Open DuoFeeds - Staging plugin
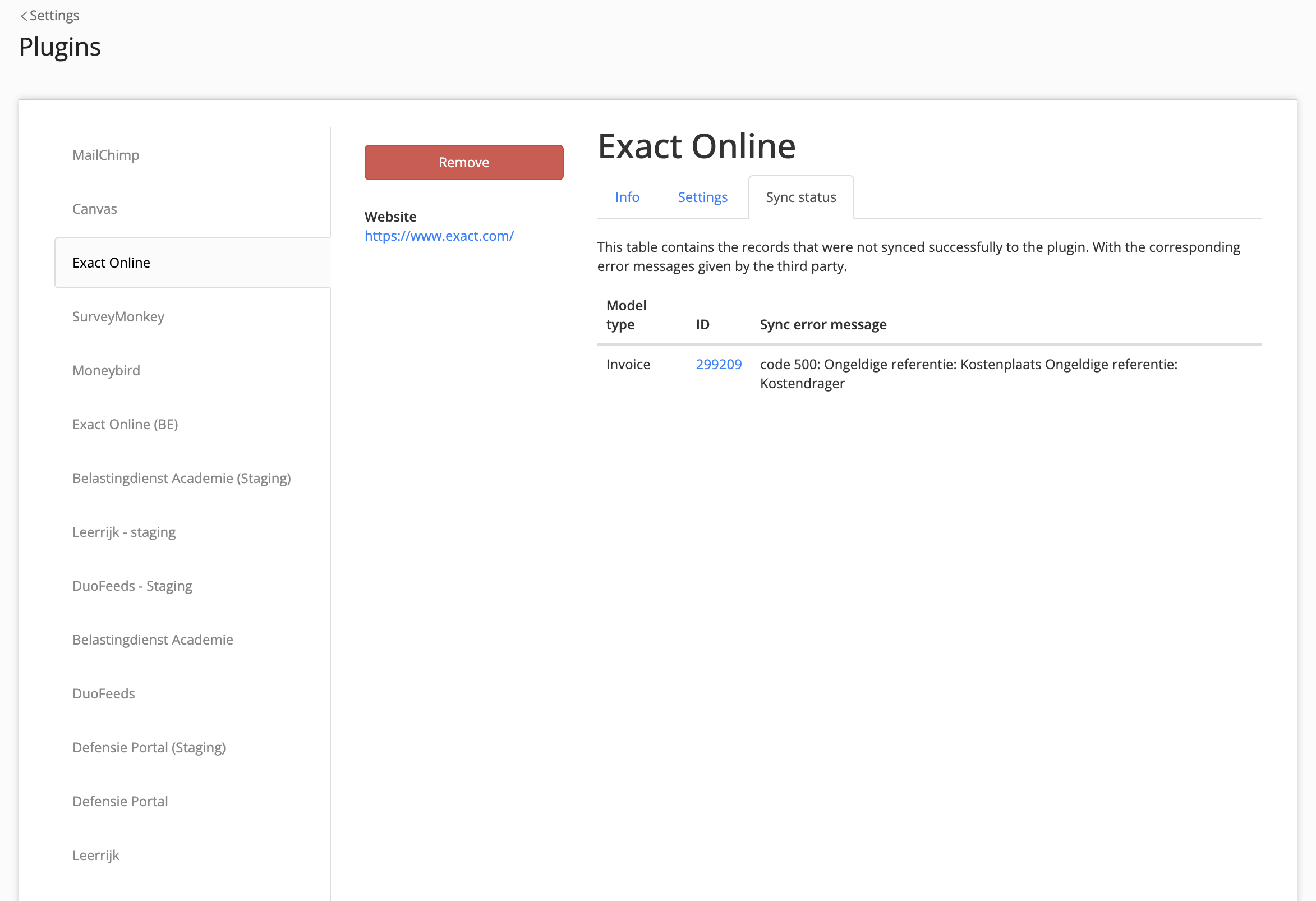This screenshot has width=1316, height=901. coord(132,586)
